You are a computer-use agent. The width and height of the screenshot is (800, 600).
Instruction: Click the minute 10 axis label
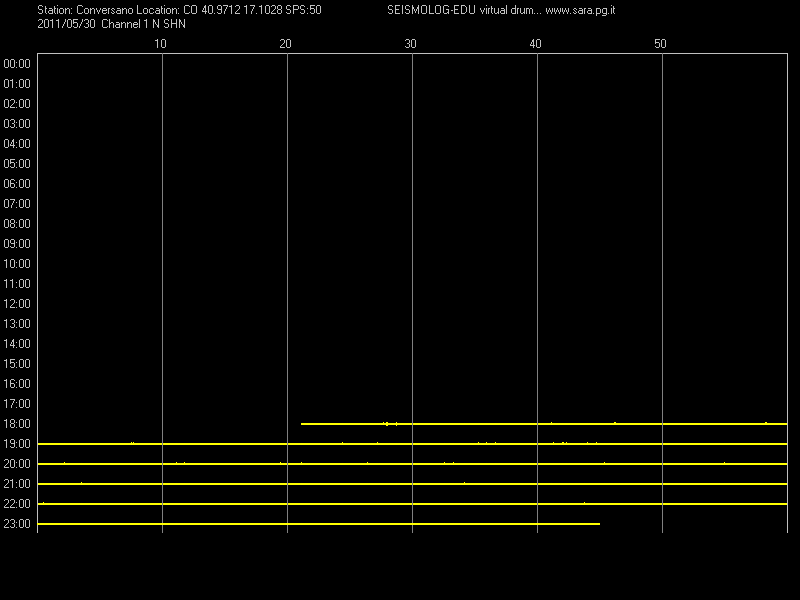pos(160,44)
